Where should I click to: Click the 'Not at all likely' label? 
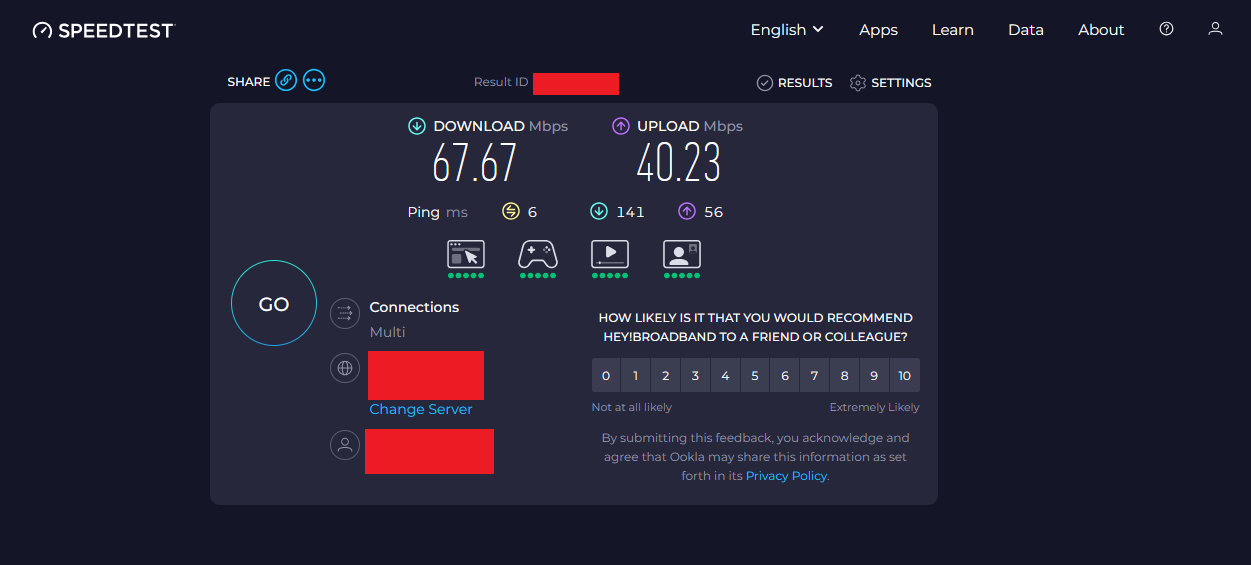(632, 407)
